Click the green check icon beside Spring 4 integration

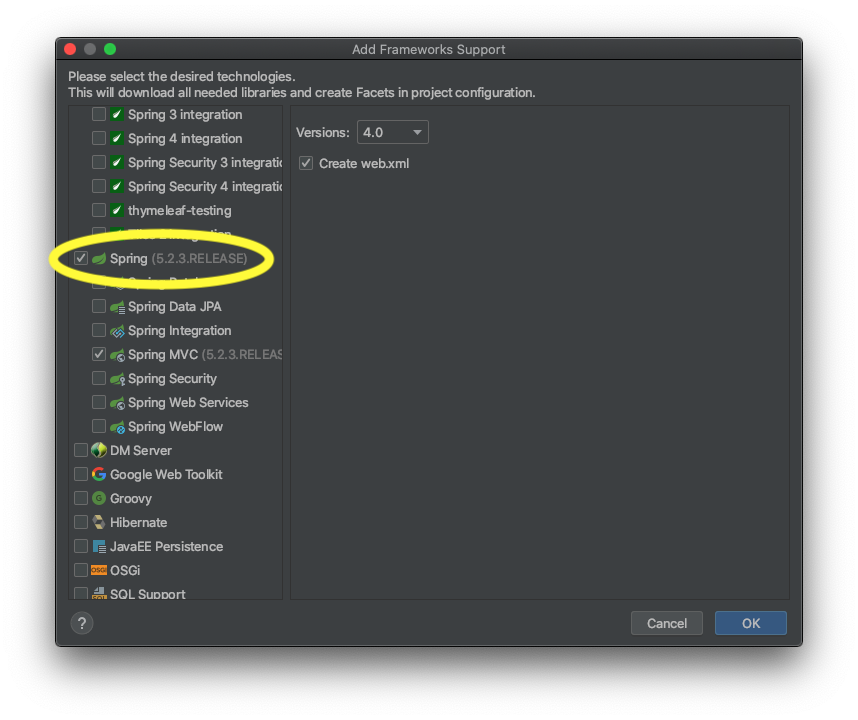click(x=117, y=138)
